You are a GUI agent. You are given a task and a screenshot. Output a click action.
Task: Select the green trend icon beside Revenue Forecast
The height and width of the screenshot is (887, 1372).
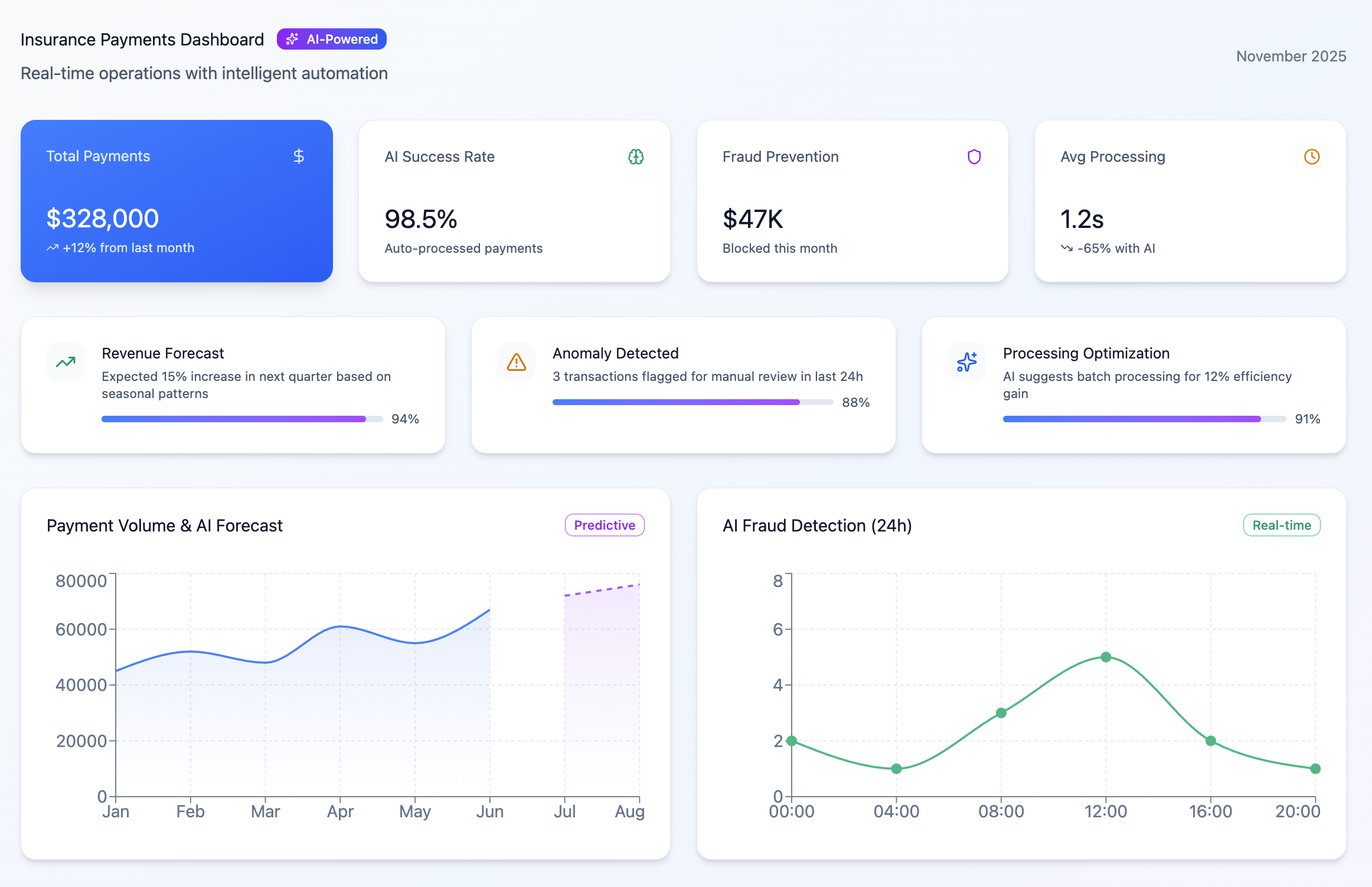point(65,361)
